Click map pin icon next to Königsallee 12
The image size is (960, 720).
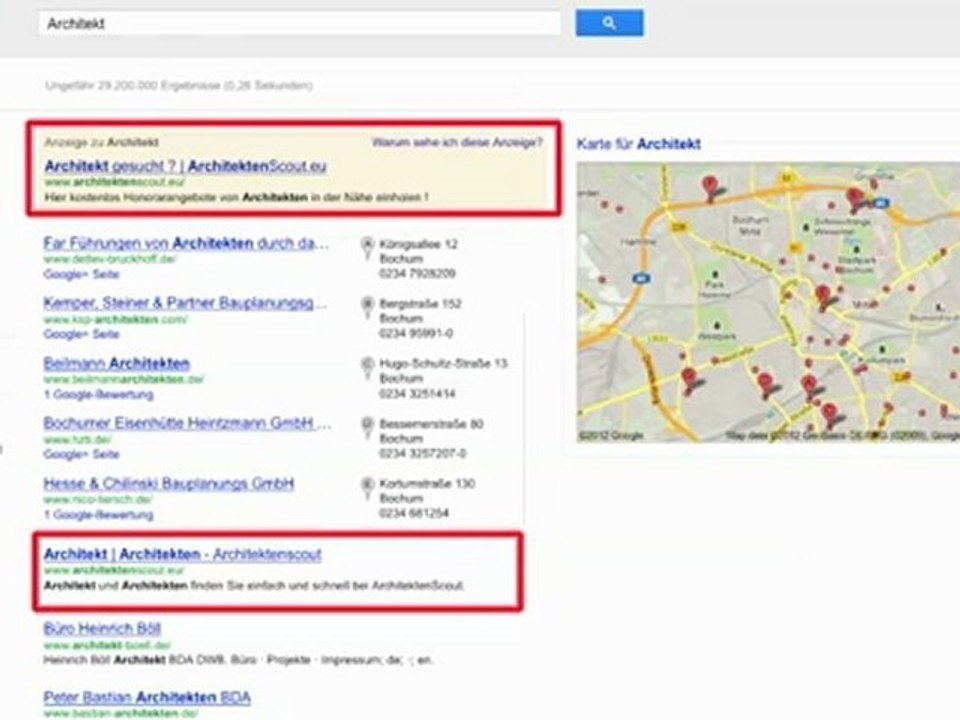pyautogui.click(x=367, y=247)
